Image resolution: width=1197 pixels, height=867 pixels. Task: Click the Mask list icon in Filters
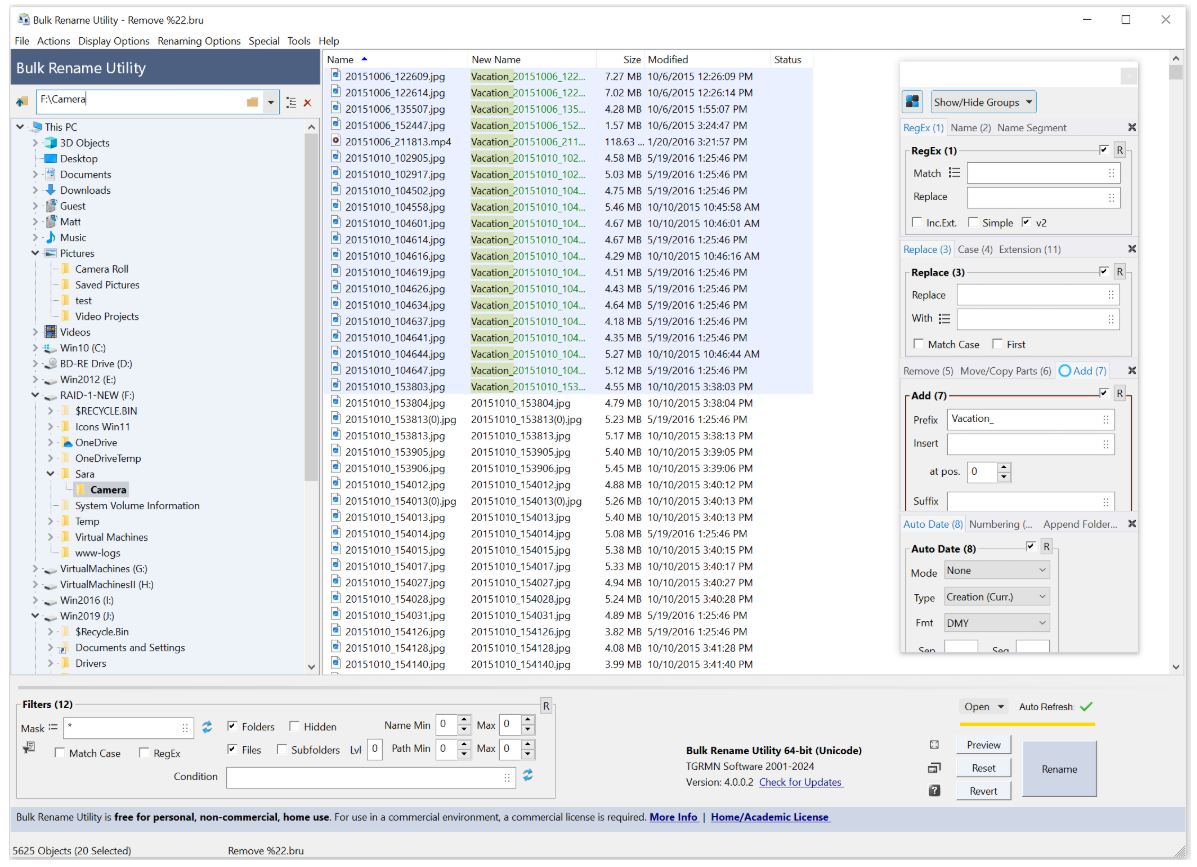(53, 727)
